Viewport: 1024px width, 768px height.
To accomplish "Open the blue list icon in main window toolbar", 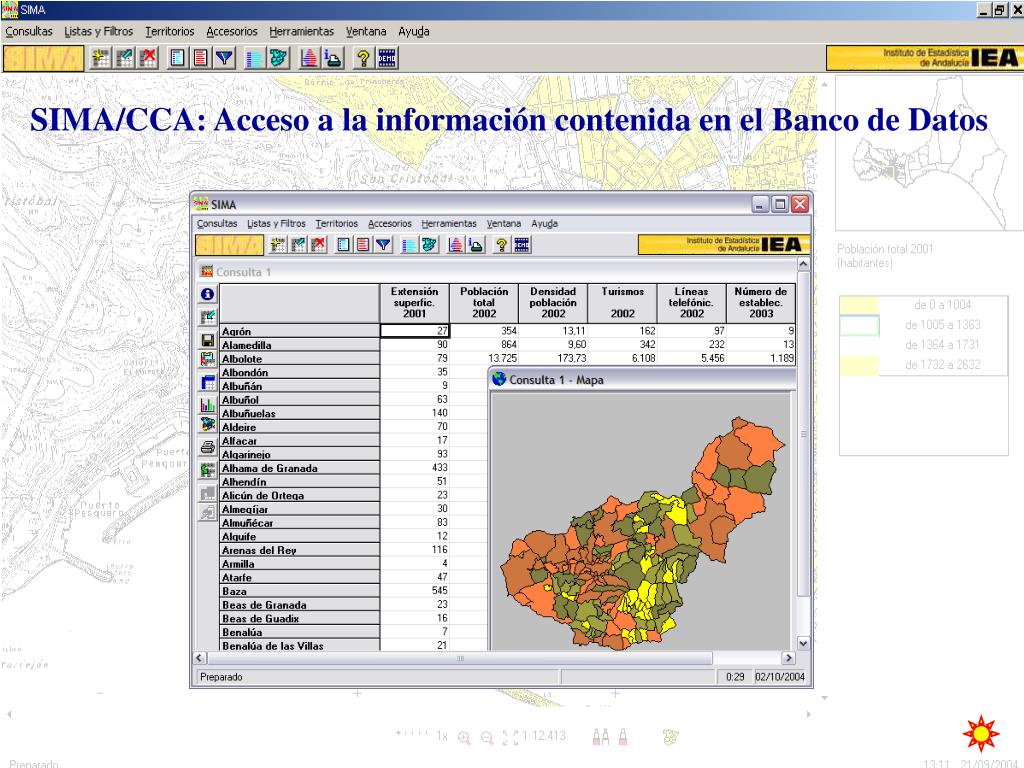I will (x=178, y=59).
